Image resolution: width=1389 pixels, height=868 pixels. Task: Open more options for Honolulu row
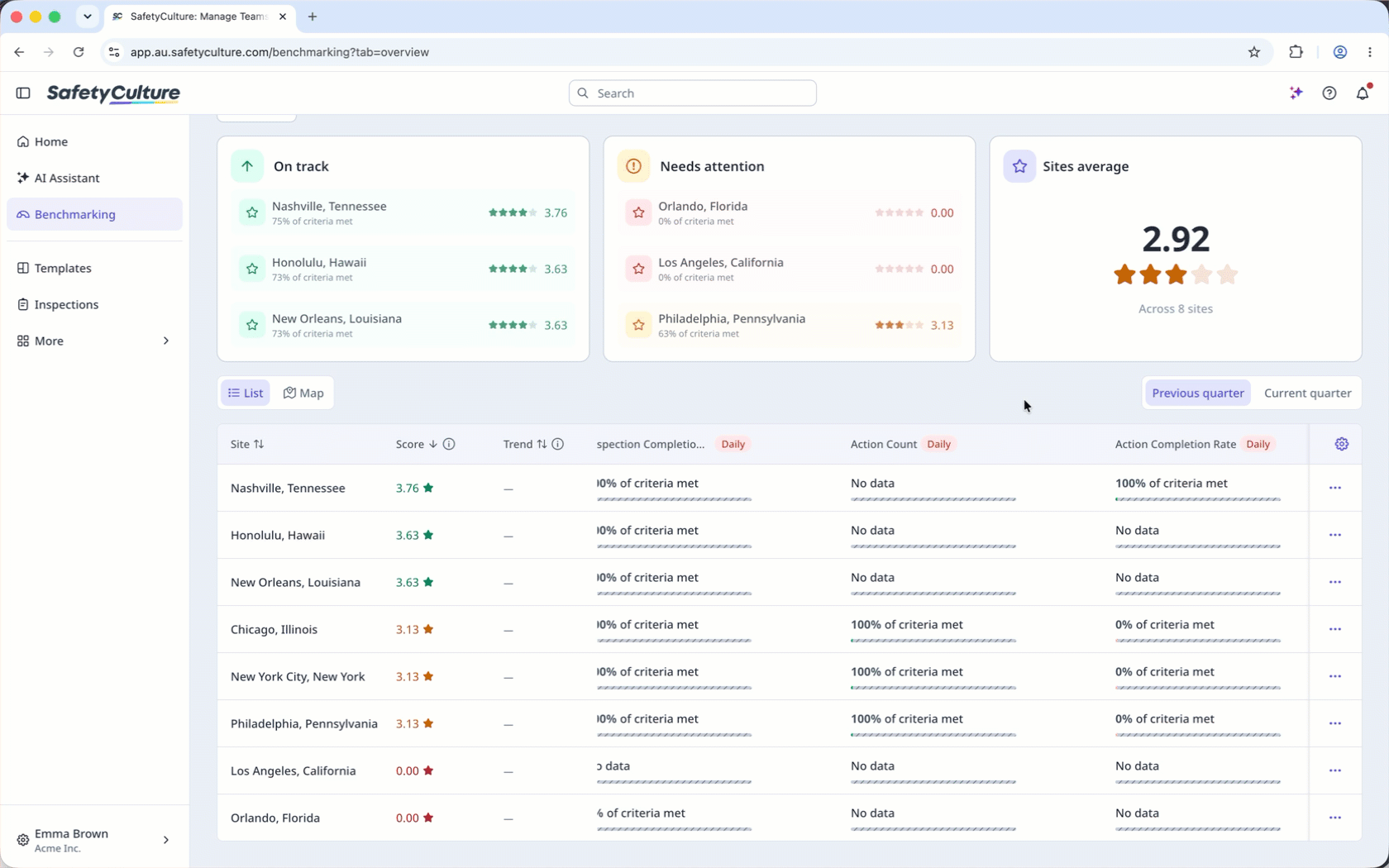(1335, 535)
